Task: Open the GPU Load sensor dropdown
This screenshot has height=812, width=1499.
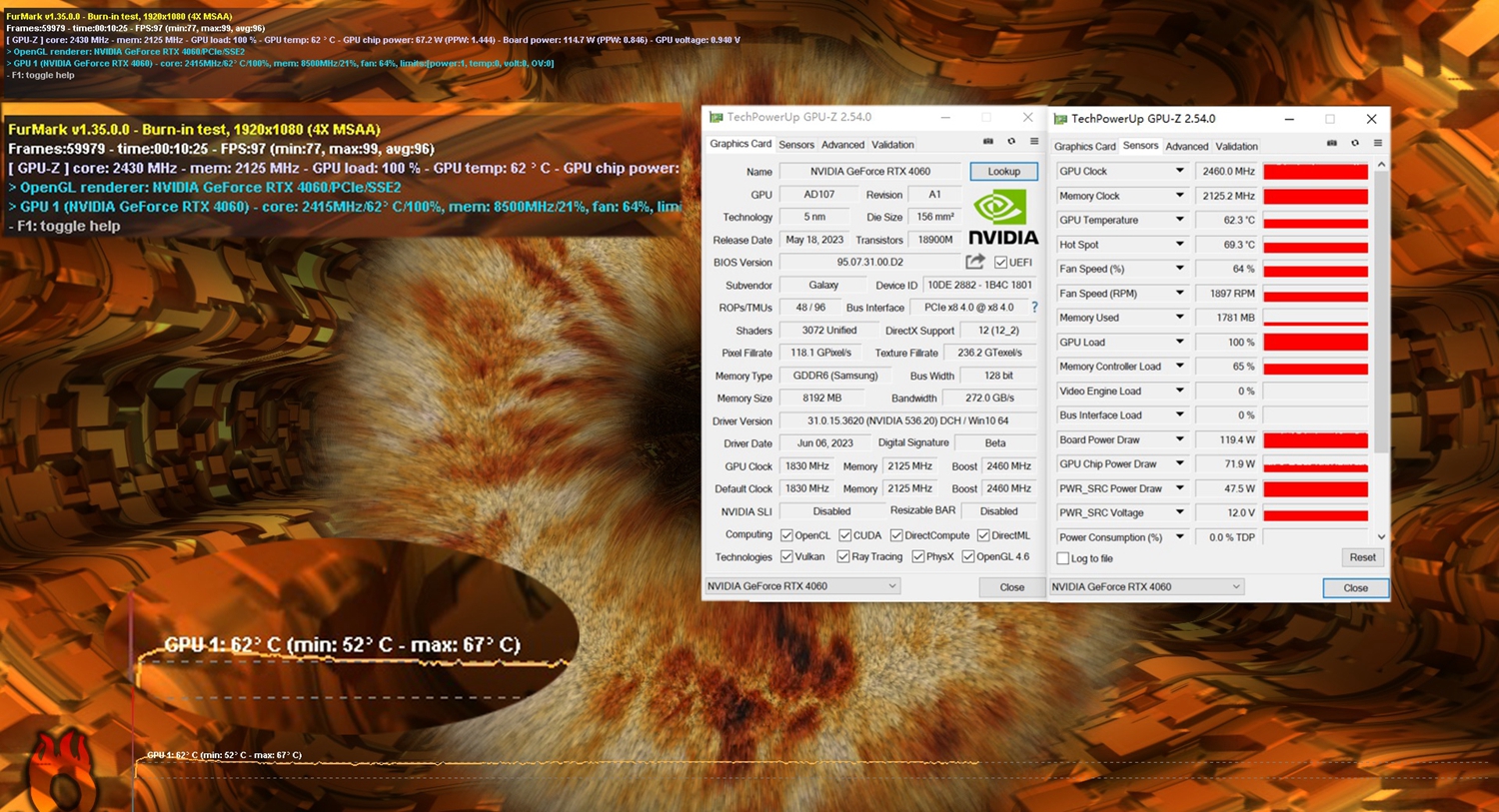Action: 1179,342
